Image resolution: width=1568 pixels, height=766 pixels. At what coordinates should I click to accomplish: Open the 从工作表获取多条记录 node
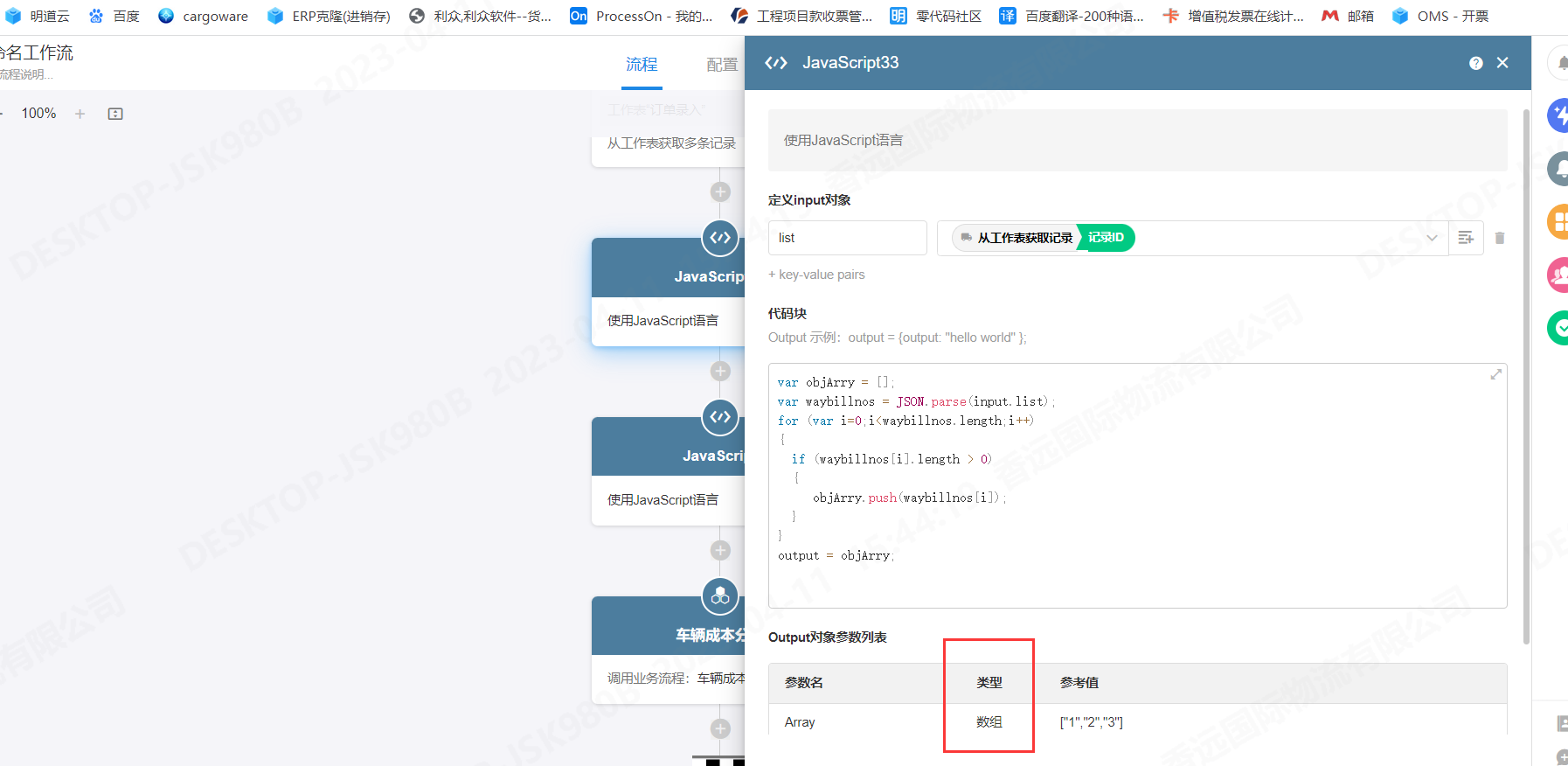click(x=669, y=143)
